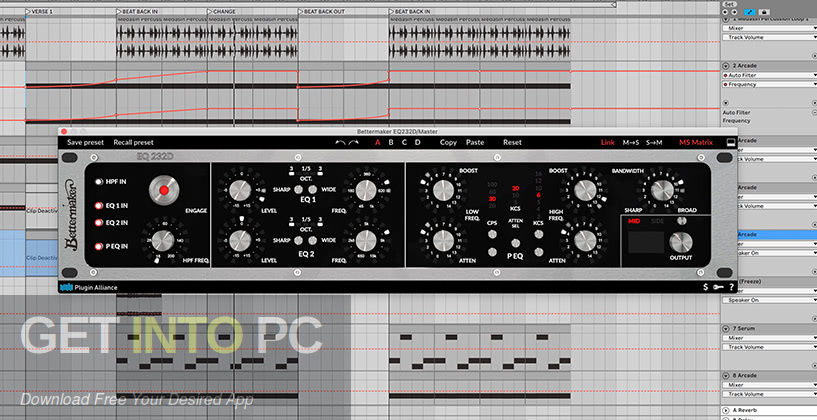Click the EQ 1 WIDE button
The height and width of the screenshot is (420, 817).
(x=313, y=189)
